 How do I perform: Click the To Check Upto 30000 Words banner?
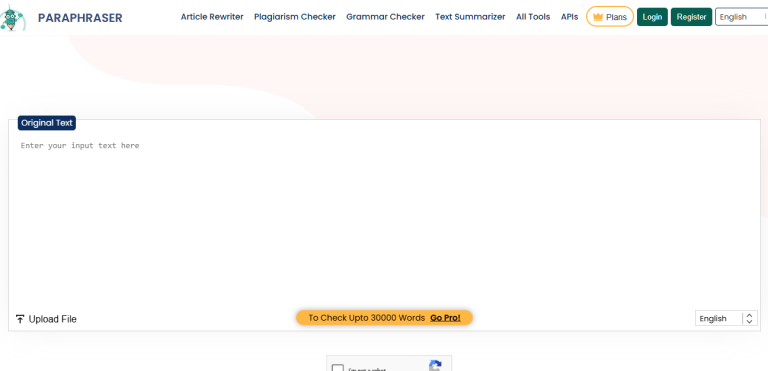[384, 318]
